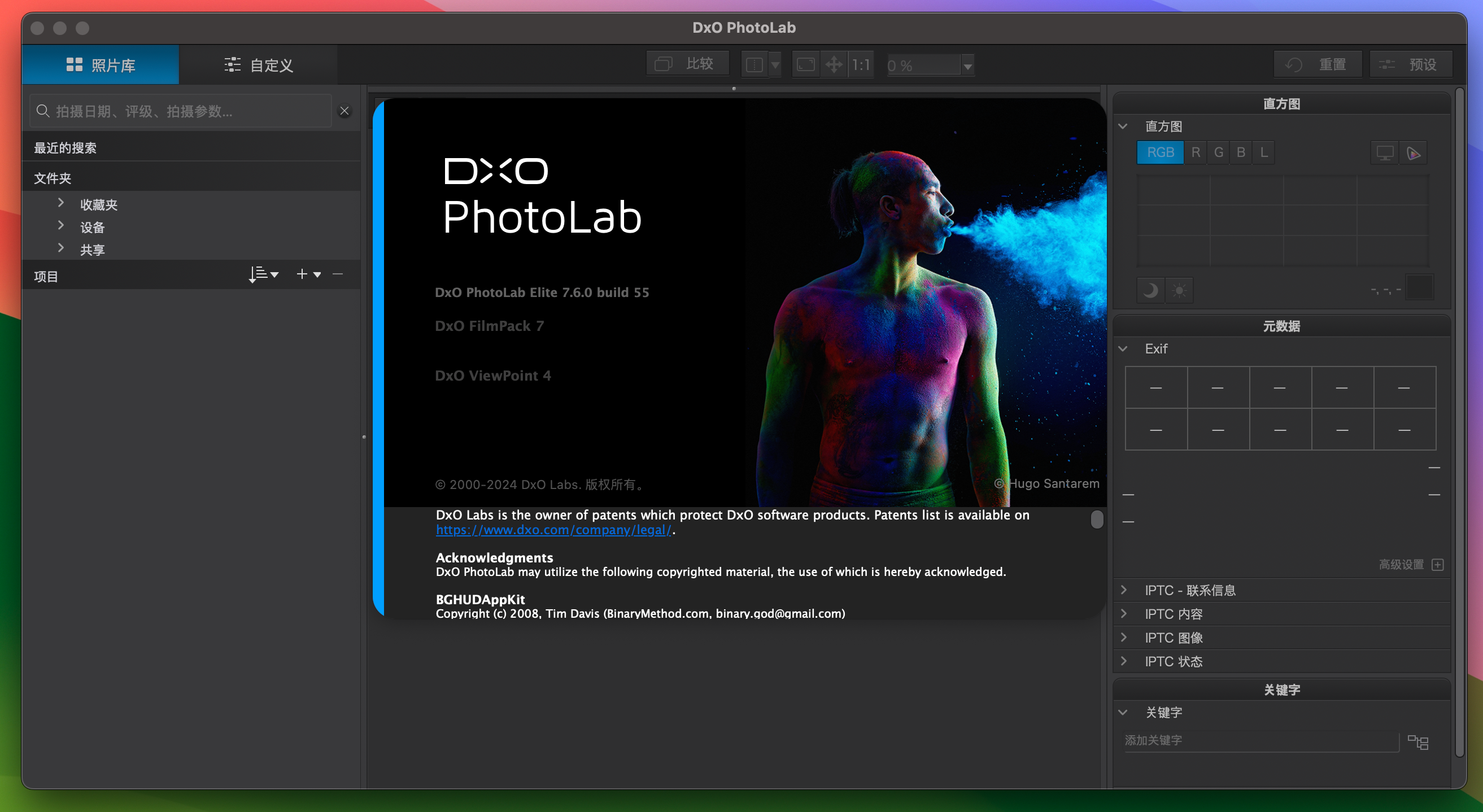
Task: Click the DxO PhotoLab Elite 7.6.0 version text
Action: pos(542,293)
